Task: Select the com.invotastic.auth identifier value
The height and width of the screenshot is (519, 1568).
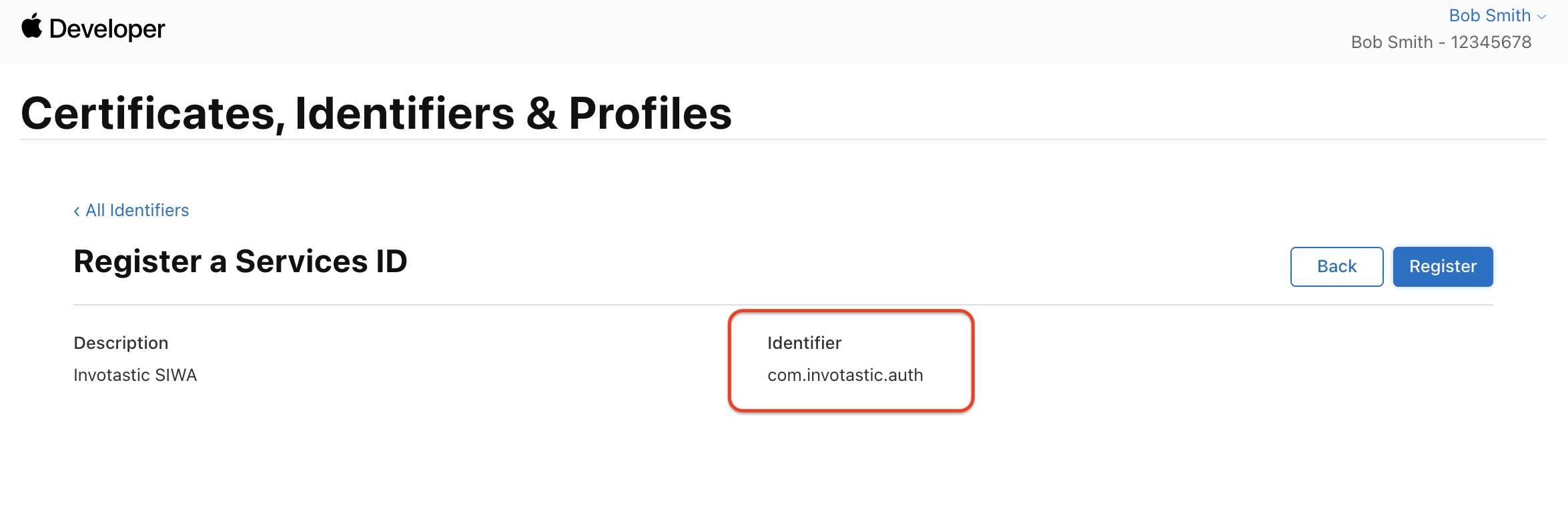Action: pyautogui.click(x=845, y=375)
